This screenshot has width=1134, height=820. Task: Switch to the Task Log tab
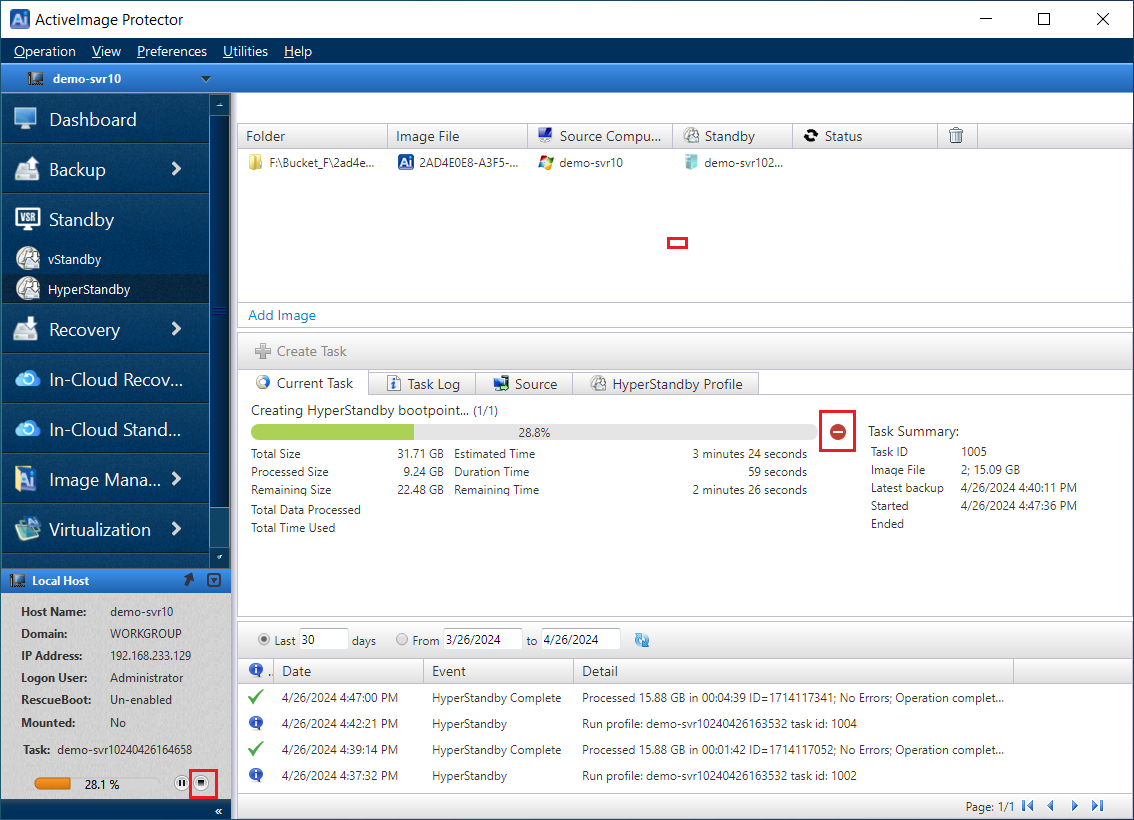[x=423, y=384]
